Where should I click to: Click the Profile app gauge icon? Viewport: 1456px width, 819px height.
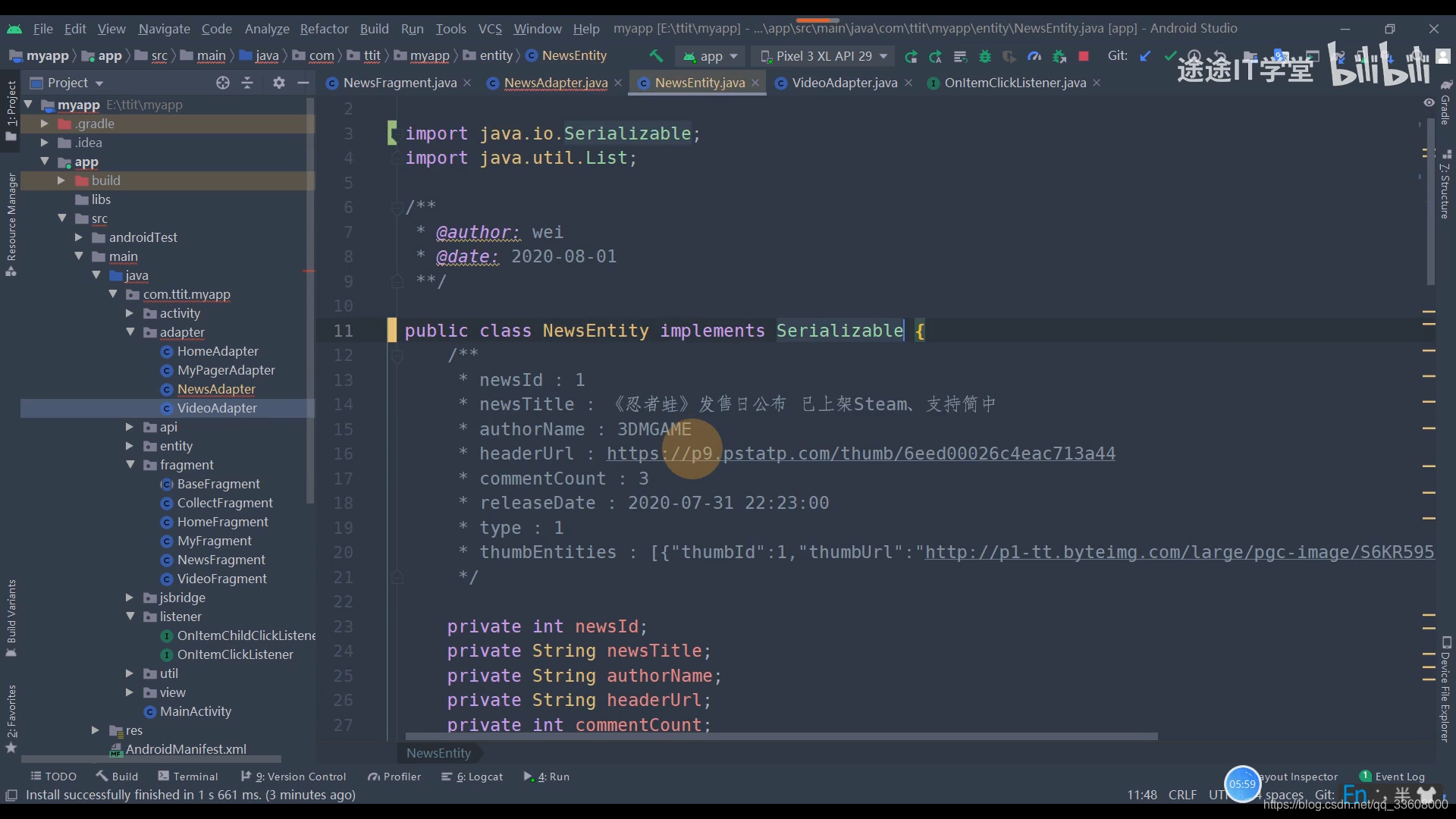(1034, 56)
